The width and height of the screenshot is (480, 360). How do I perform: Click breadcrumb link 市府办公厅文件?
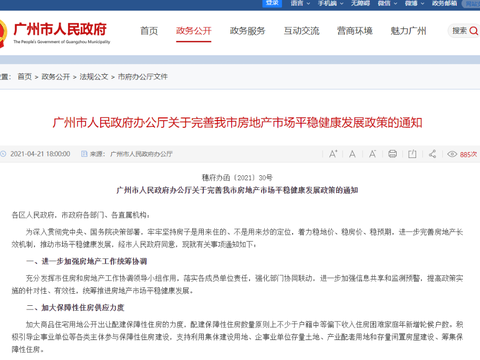(x=143, y=77)
